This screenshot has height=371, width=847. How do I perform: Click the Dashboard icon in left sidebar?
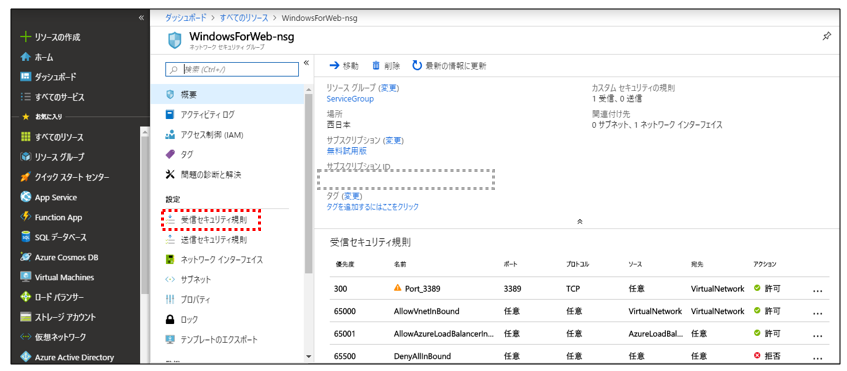(x=25, y=77)
